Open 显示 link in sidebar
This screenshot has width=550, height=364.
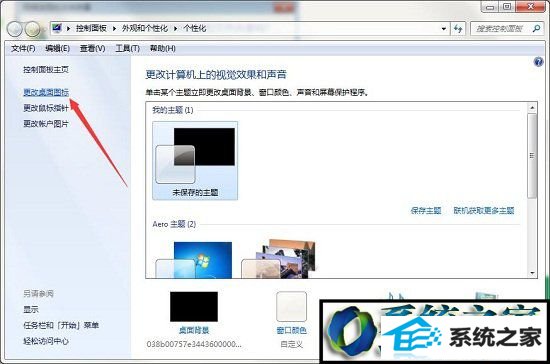click(31, 309)
